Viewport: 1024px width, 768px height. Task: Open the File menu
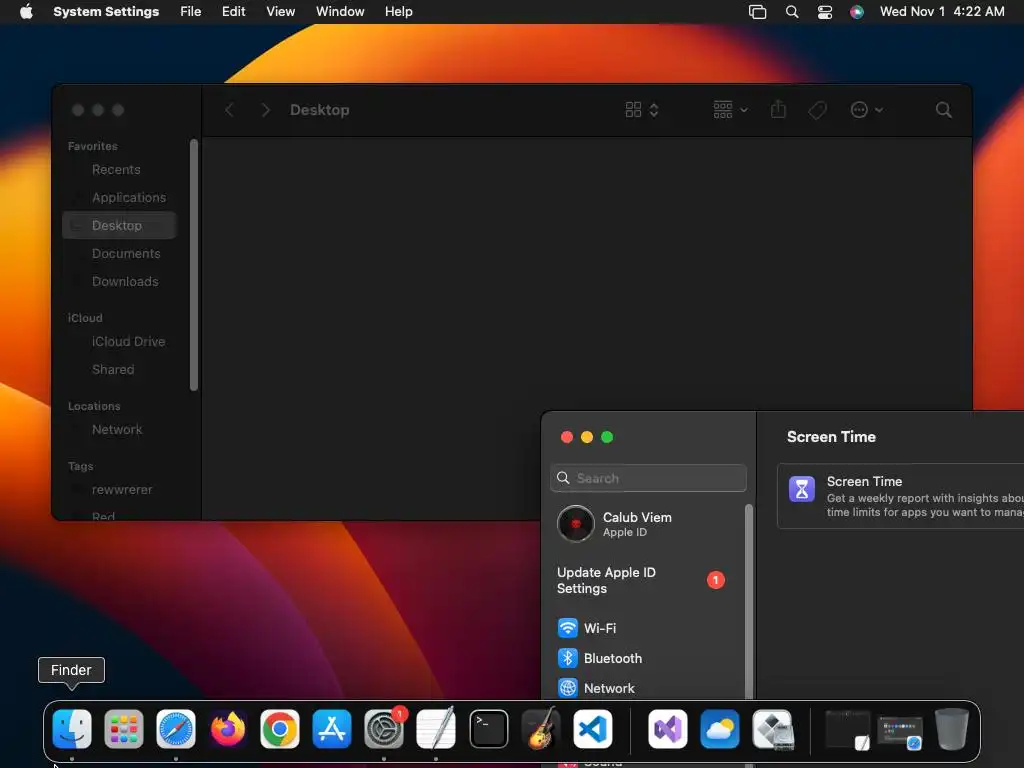point(191,12)
